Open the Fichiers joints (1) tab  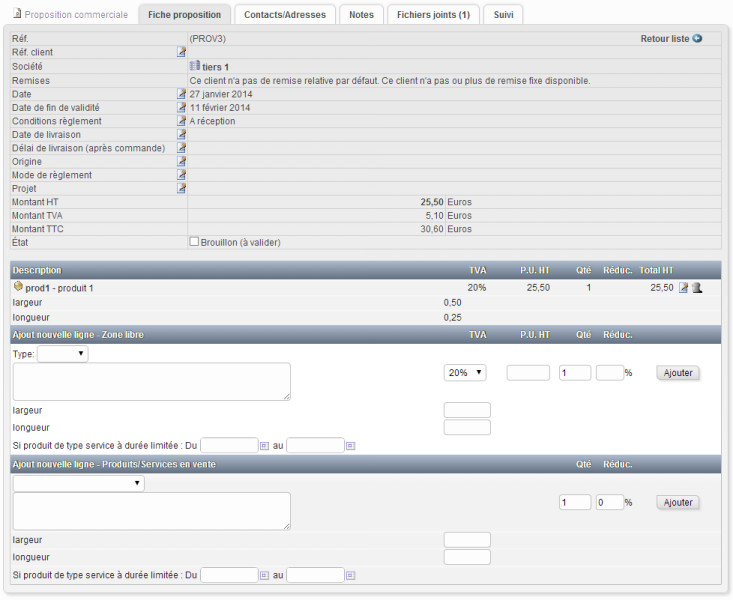tap(433, 14)
